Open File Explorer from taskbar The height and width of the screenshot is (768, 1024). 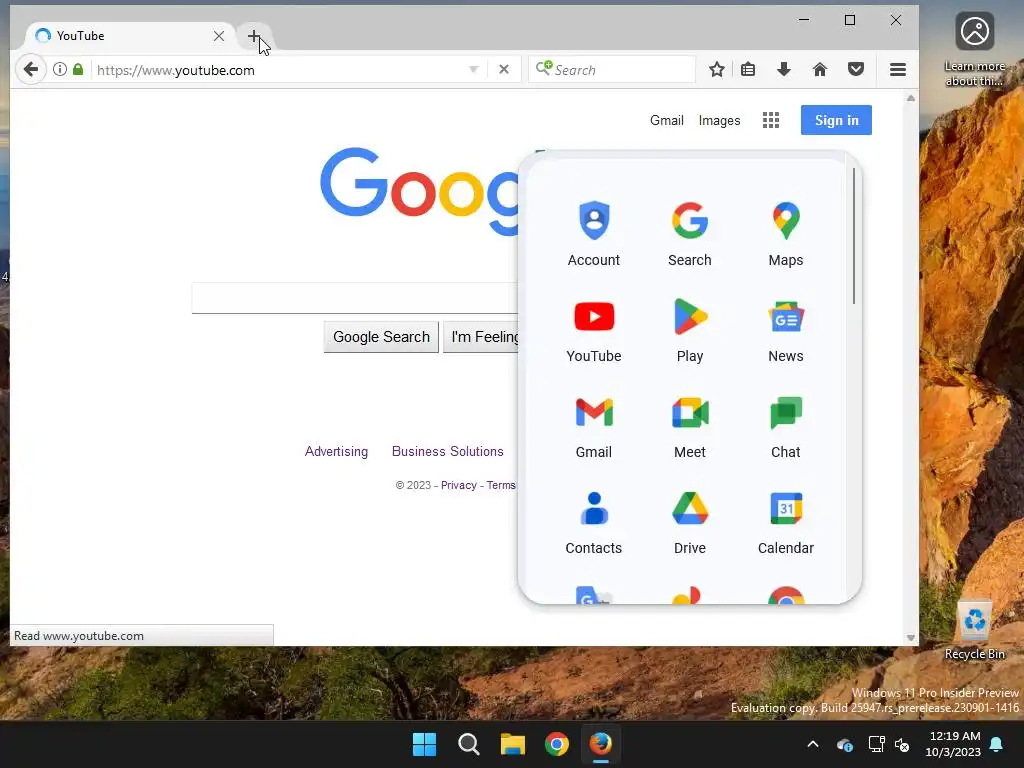513,744
